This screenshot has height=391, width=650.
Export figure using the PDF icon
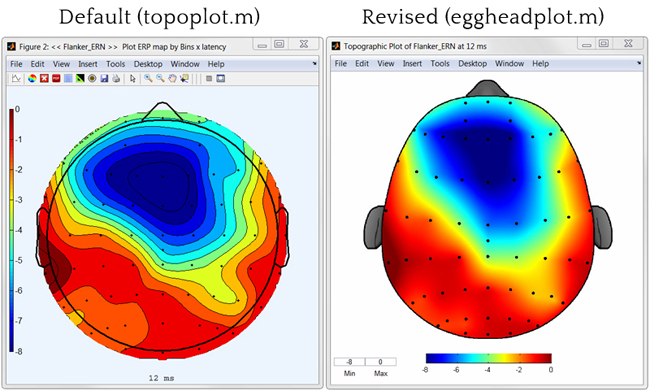pos(56,78)
